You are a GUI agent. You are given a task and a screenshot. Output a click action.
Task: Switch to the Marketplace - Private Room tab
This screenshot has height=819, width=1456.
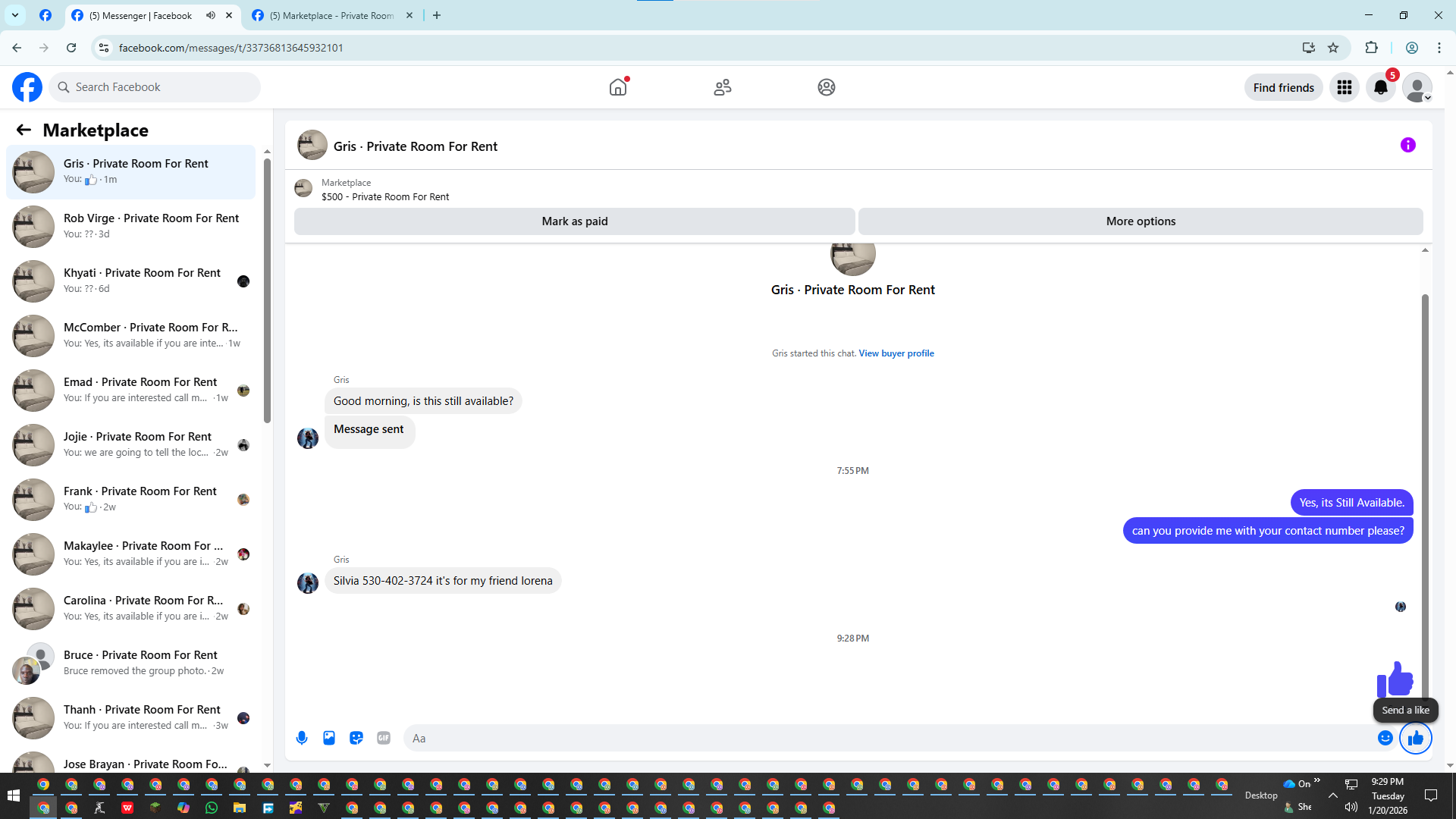pyautogui.click(x=331, y=15)
